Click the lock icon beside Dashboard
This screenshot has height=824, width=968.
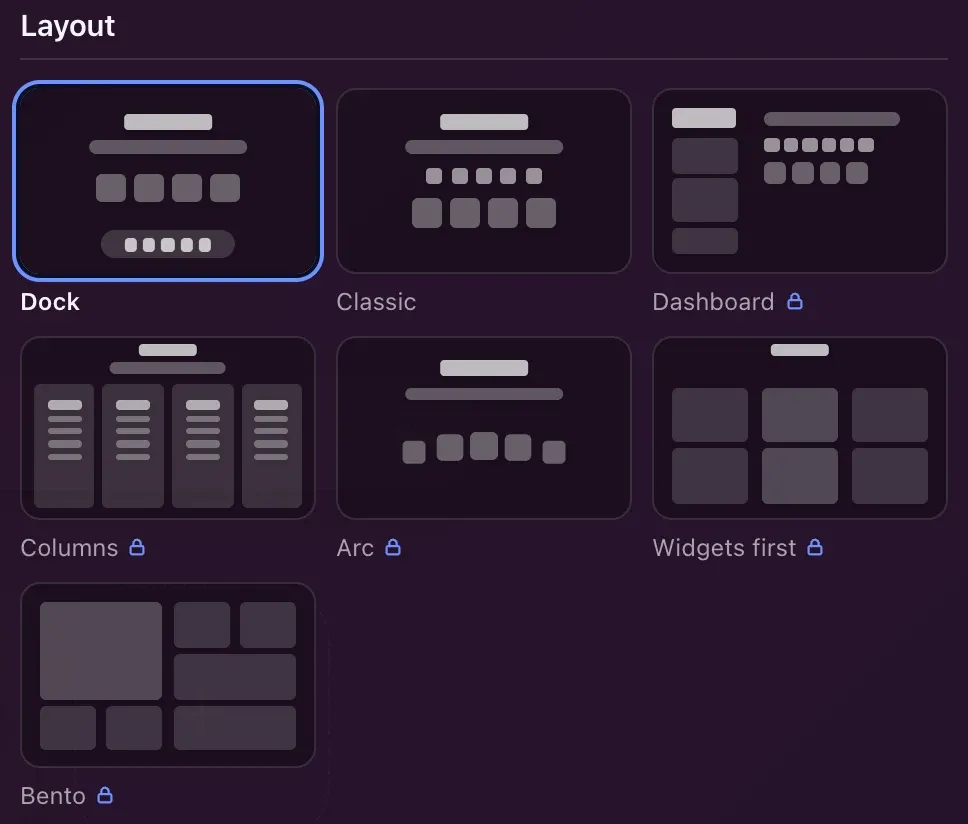point(795,301)
